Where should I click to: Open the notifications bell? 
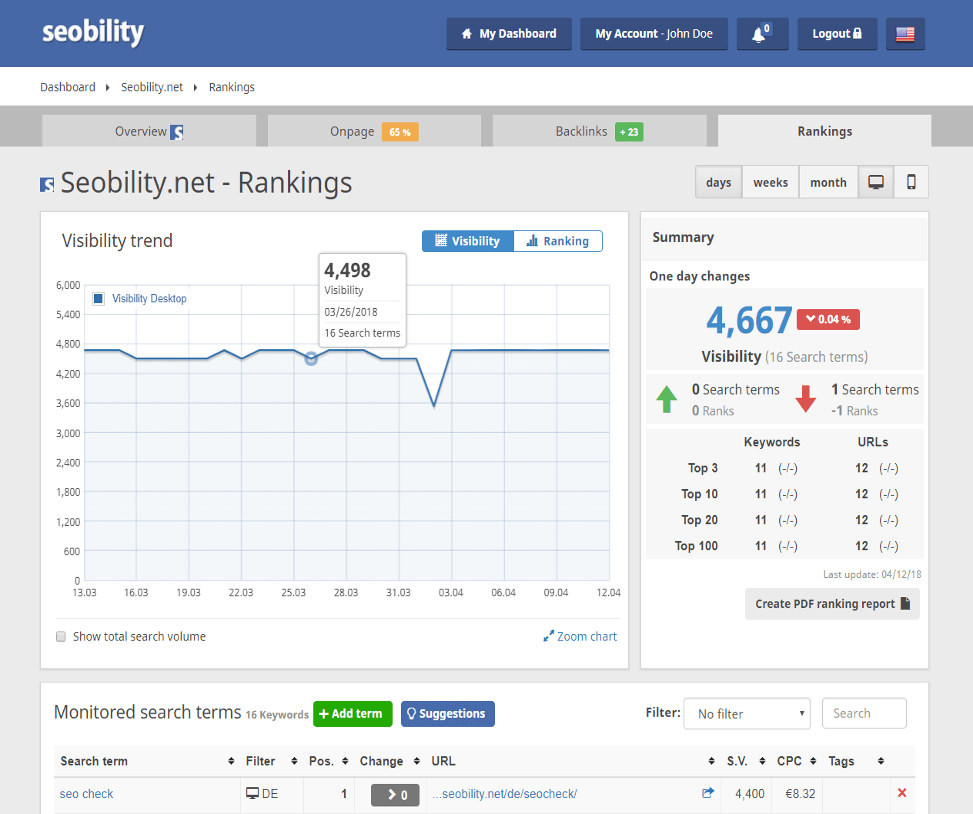[762, 34]
